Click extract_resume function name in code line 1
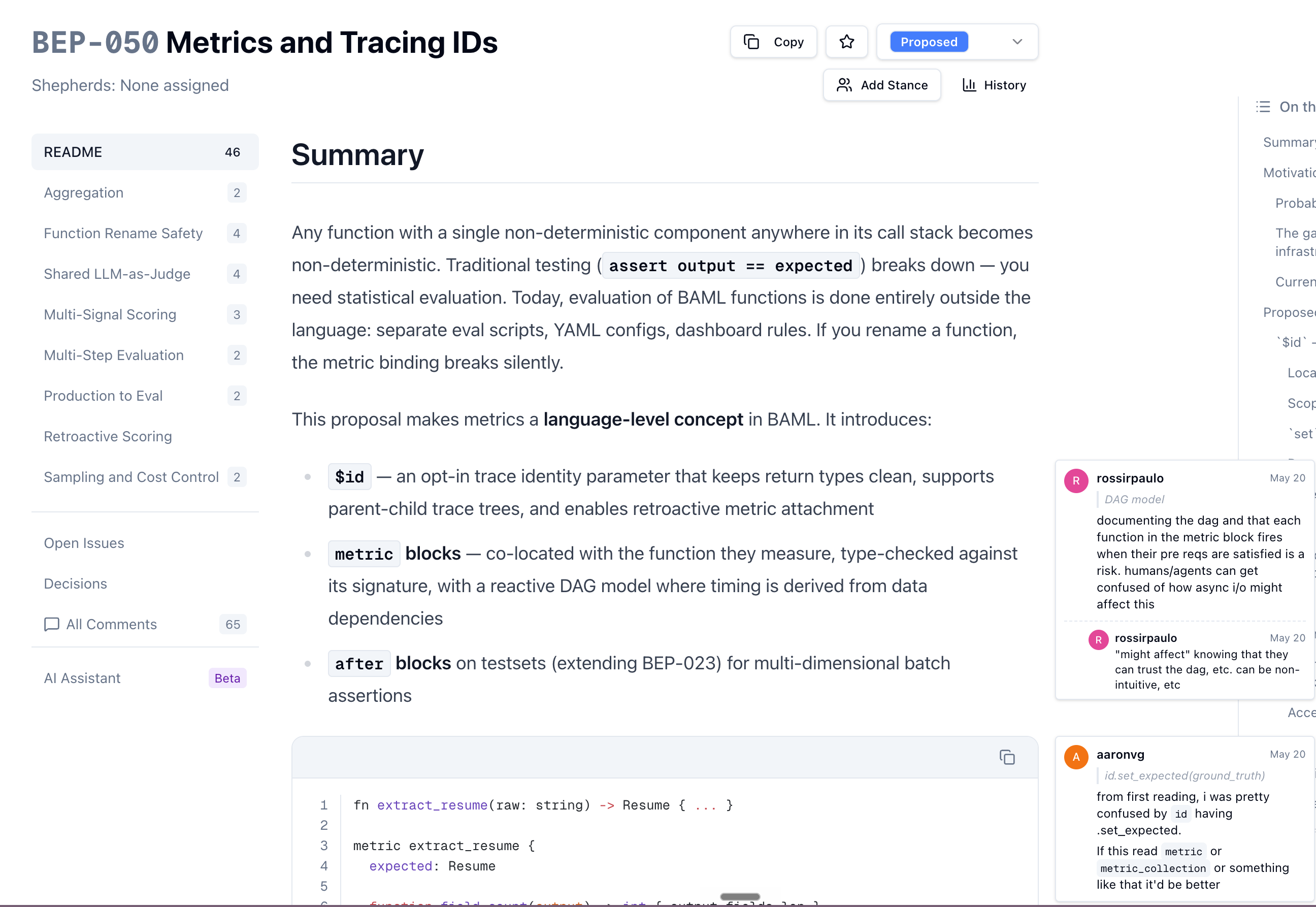1316x907 pixels. (x=433, y=805)
